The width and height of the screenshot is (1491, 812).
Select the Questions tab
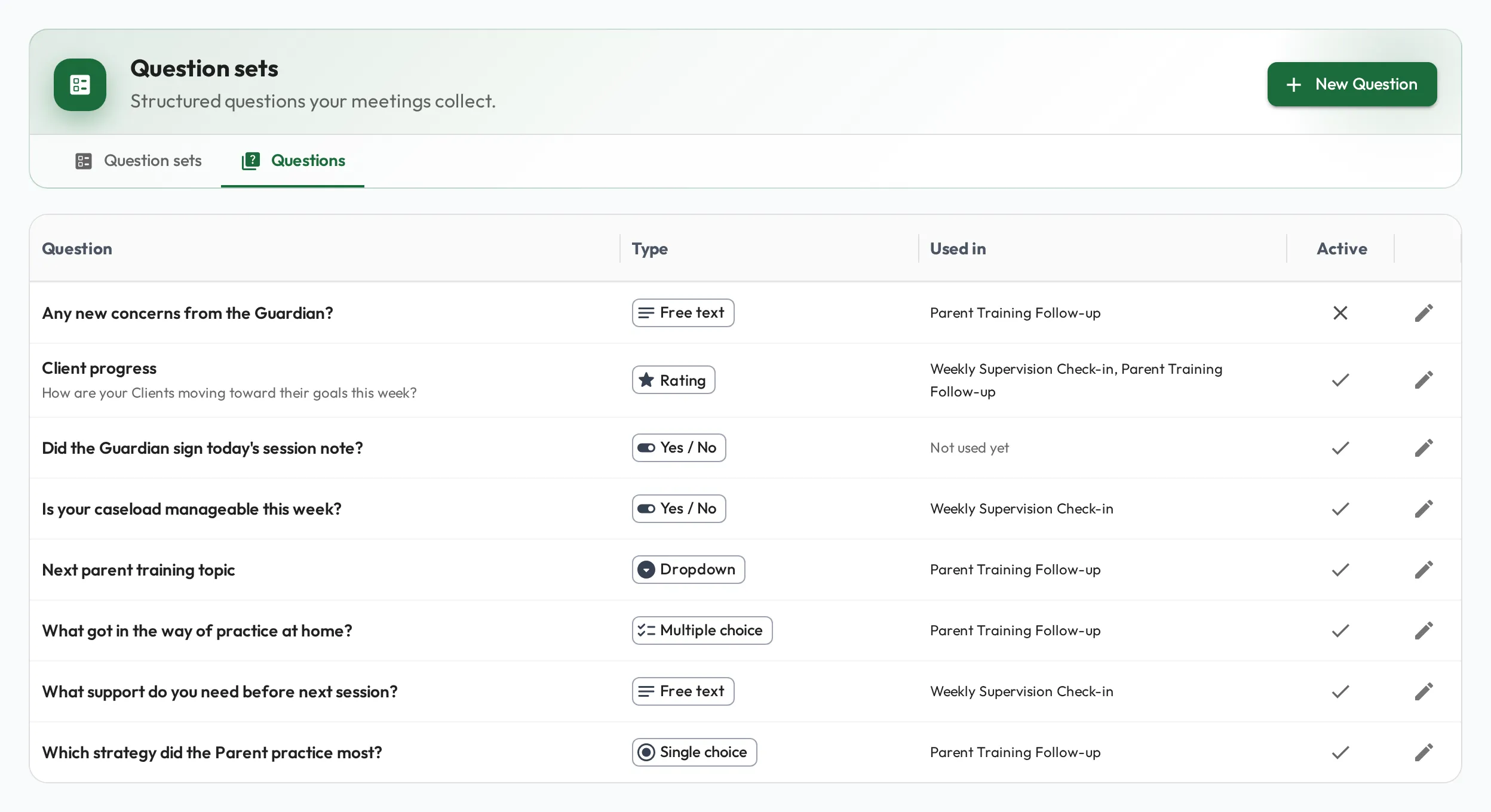point(293,161)
